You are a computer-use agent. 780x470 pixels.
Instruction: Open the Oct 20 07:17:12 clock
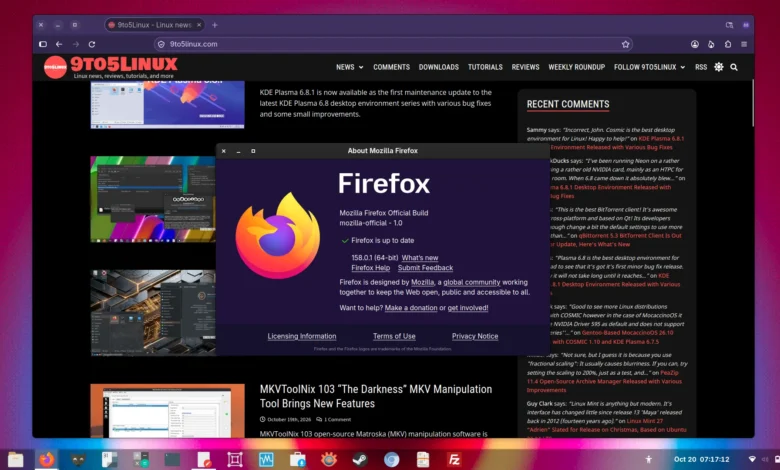pyautogui.click(x=701, y=459)
